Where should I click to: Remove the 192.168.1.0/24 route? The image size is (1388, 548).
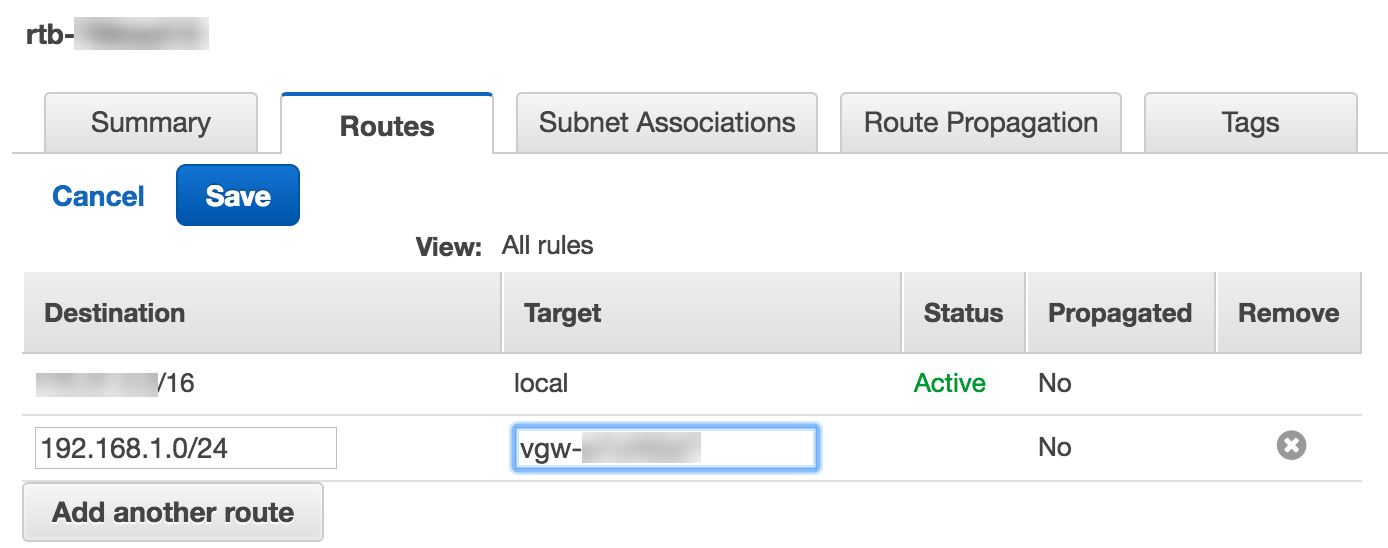(1291, 446)
